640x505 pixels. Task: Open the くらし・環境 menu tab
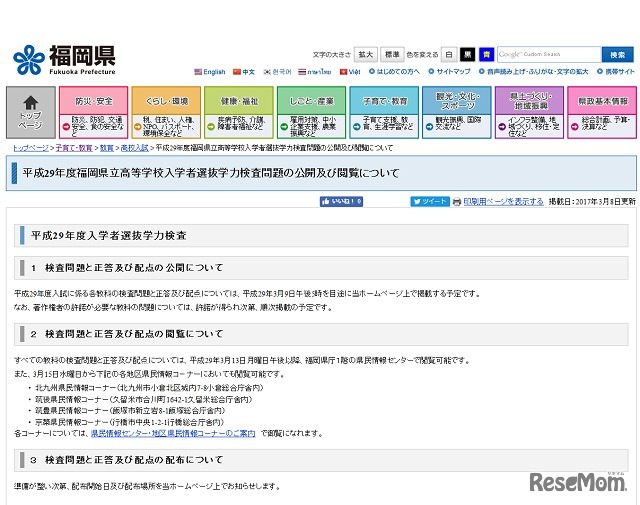pyautogui.click(x=167, y=101)
